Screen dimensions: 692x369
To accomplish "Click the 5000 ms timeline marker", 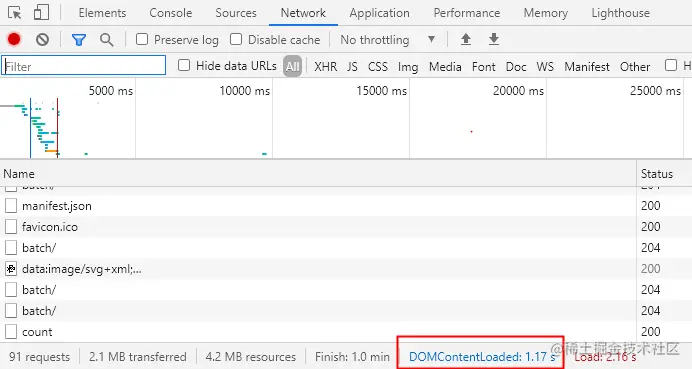I will [111, 91].
